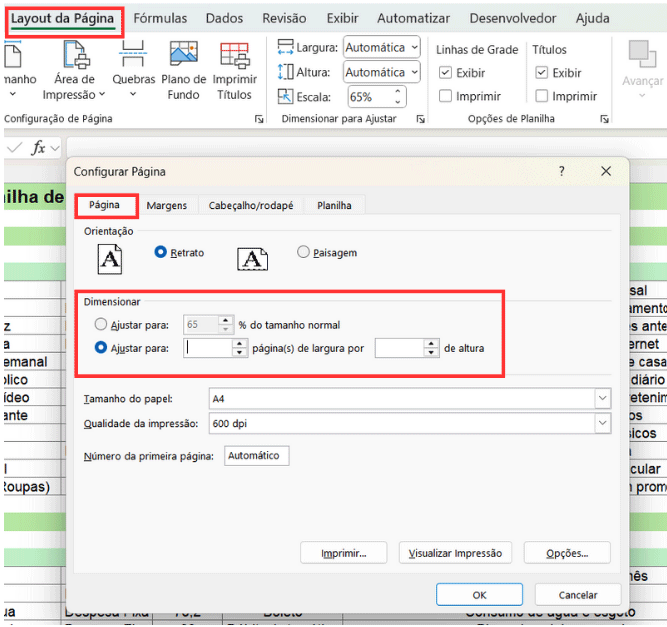Click the Visualizar Impressão button
Screen dimensions: 667x627
(455, 553)
